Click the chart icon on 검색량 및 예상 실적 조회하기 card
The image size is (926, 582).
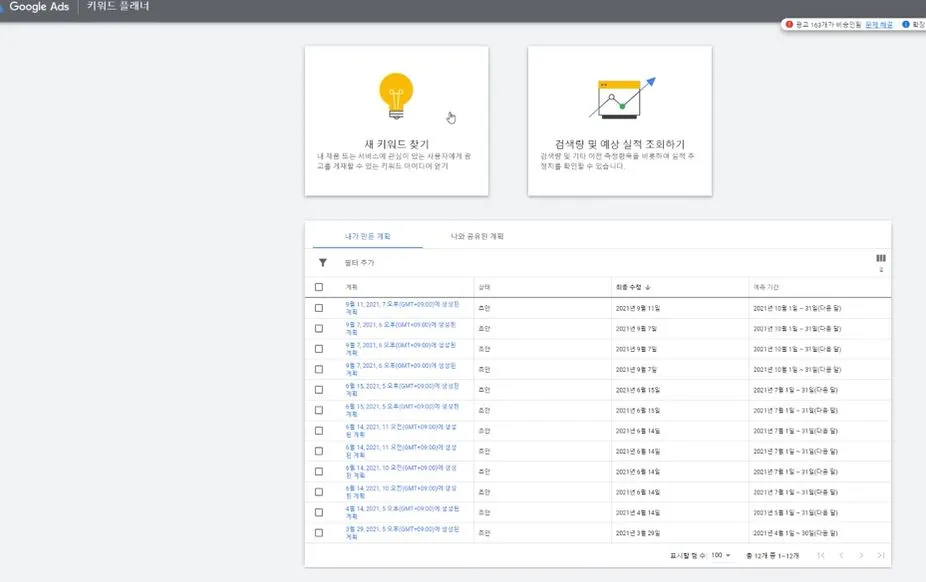(x=621, y=97)
